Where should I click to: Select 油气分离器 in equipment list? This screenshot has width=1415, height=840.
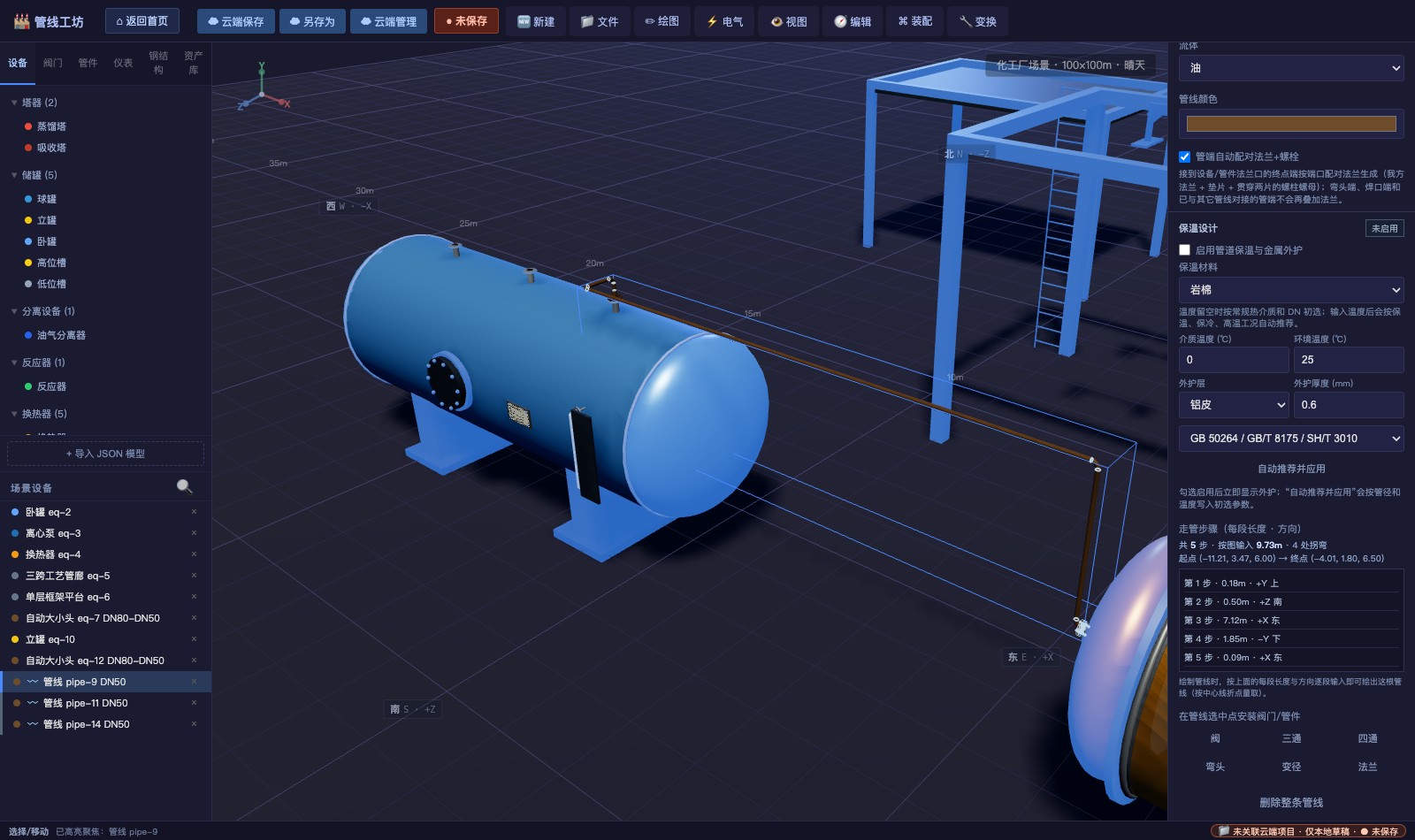(x=61, y=335)
